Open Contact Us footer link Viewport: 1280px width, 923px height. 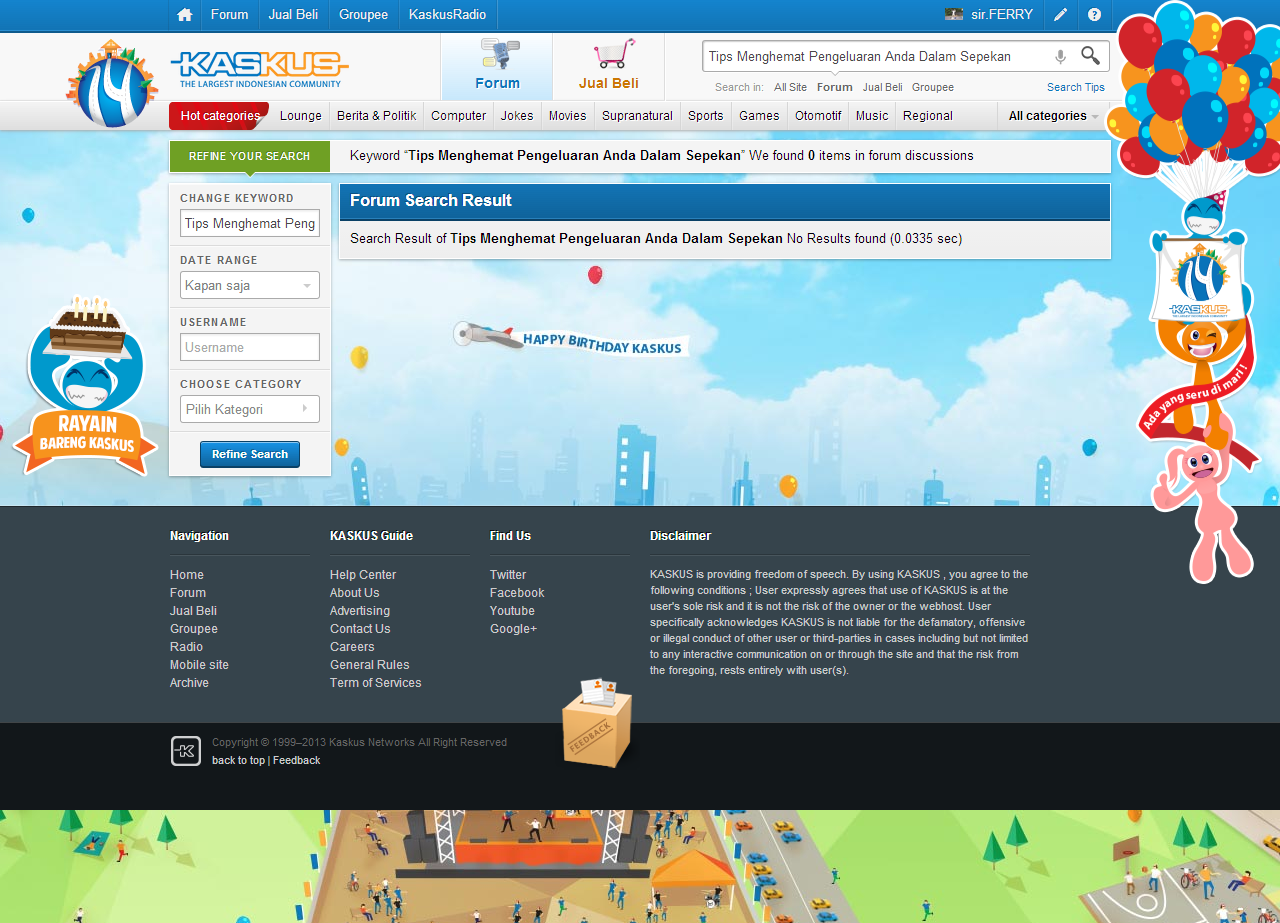pyautogui.click(x=360, y=629)
